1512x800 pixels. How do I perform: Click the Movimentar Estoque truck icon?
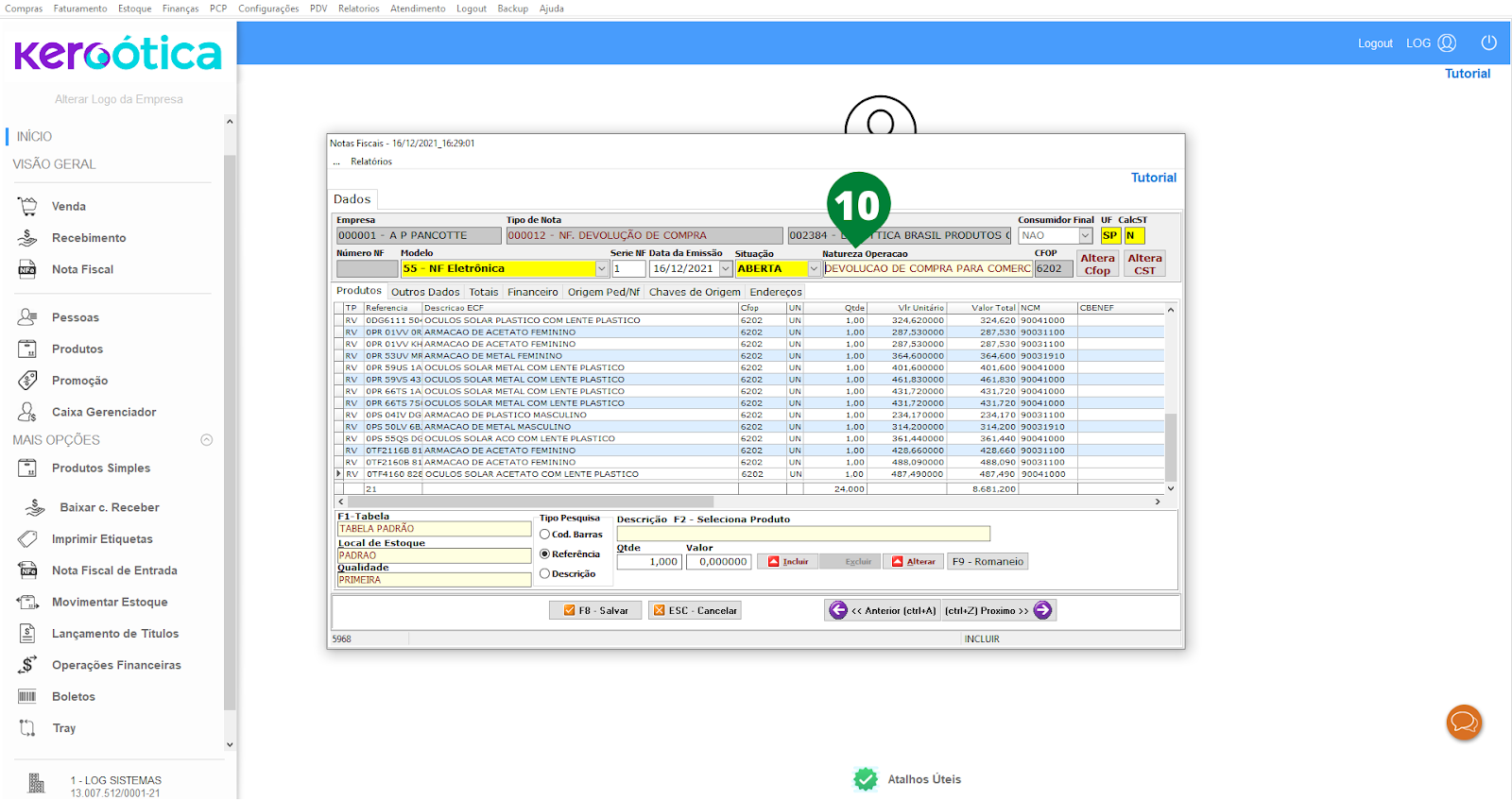pos(27,602)
